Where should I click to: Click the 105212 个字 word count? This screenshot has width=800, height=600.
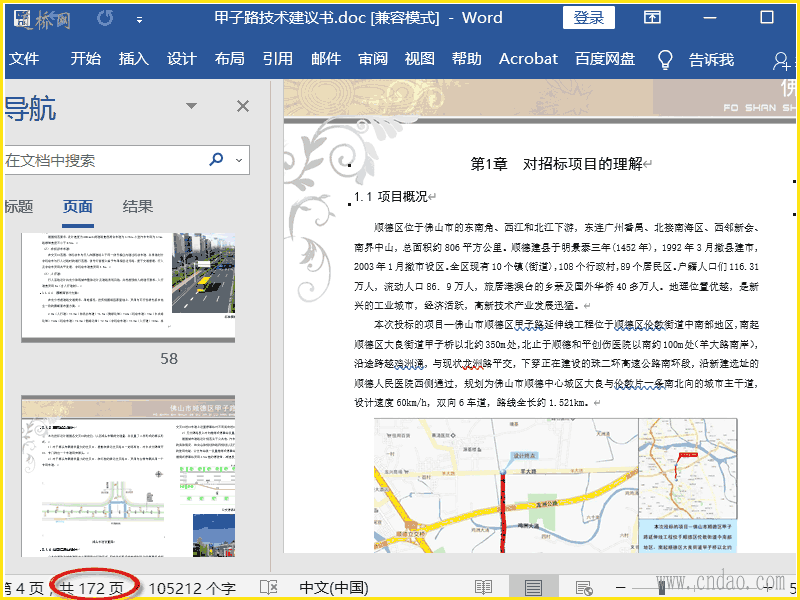pyautogui.click(x=192, y=588)
